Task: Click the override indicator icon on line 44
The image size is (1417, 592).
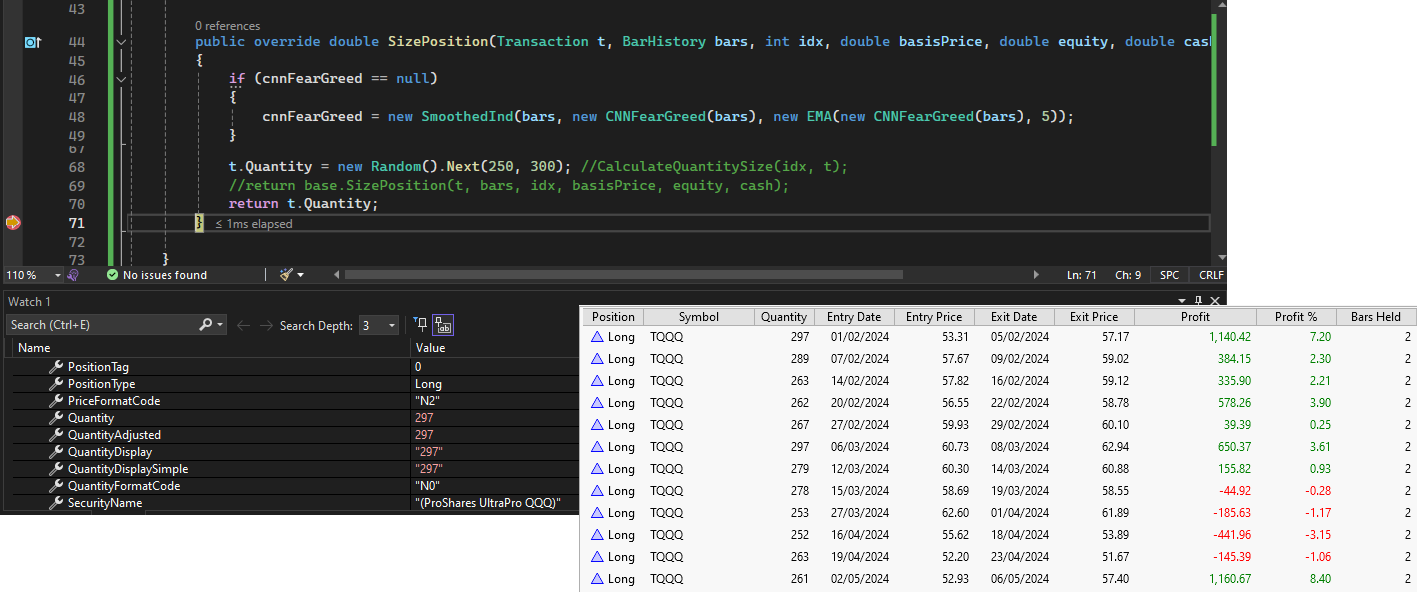Action: tap(32, 42)
